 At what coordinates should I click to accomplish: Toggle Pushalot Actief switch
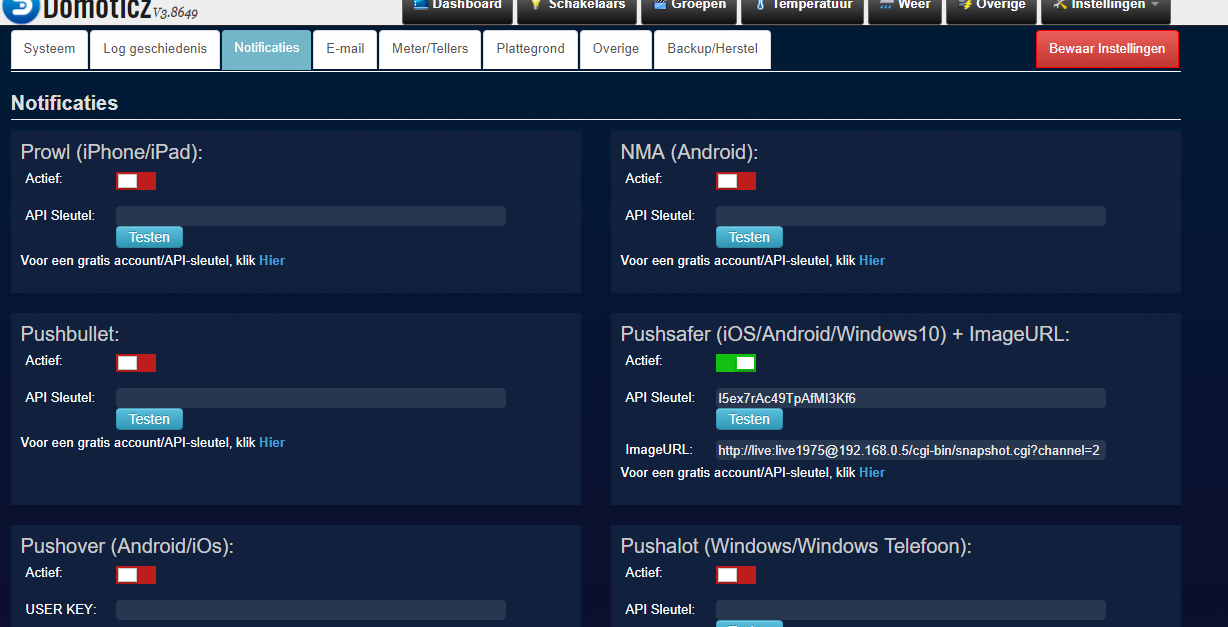point(736,575)
